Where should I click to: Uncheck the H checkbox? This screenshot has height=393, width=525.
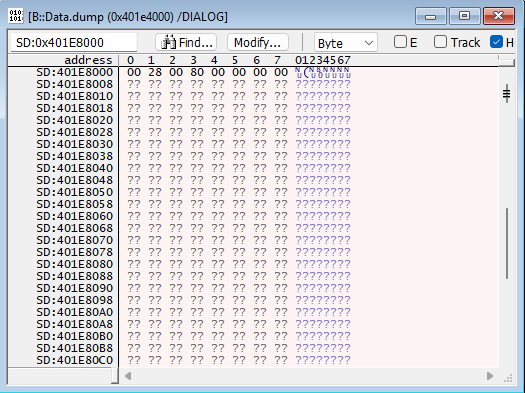click(x=496, y=42)
